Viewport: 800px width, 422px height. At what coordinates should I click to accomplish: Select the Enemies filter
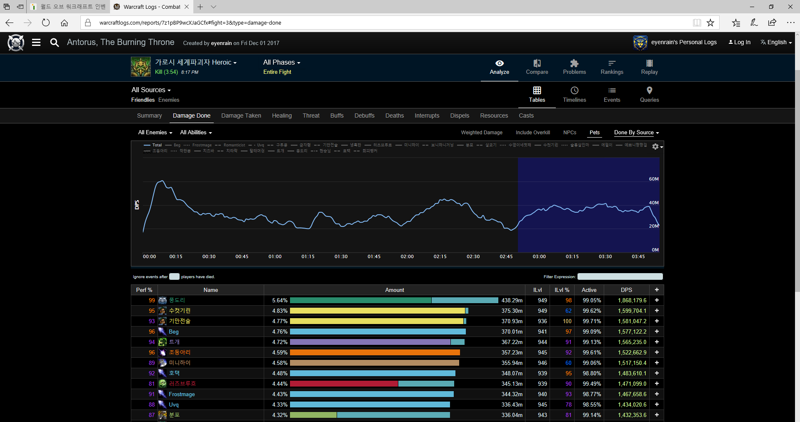point(169,100)
